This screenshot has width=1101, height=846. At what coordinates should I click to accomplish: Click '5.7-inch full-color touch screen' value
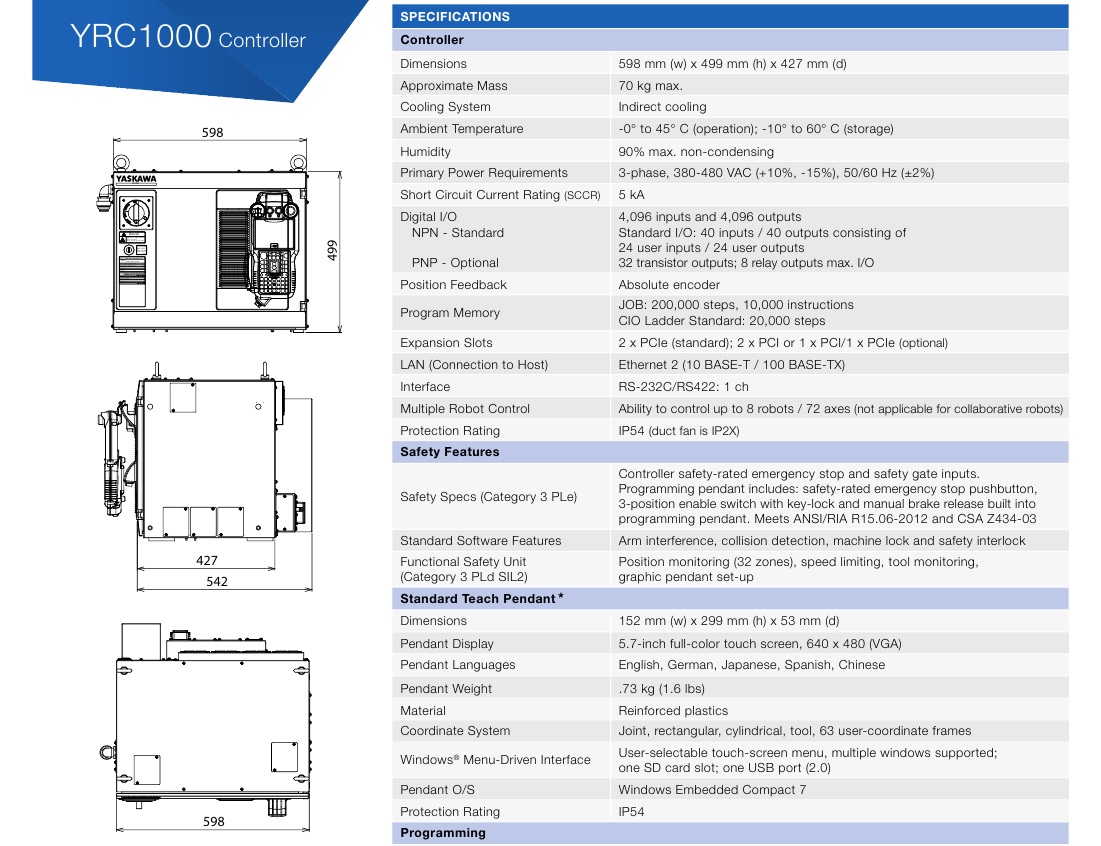[x=760, y=644]
